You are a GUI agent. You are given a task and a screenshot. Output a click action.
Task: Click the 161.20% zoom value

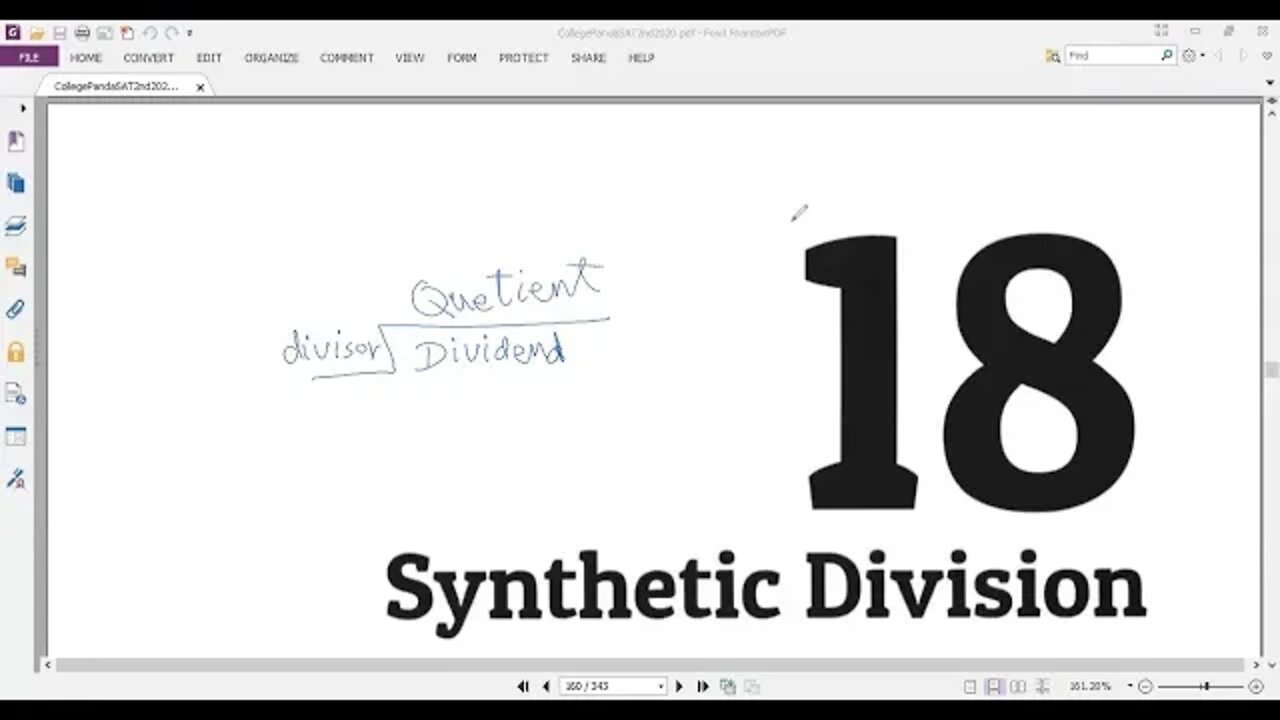1089,686
